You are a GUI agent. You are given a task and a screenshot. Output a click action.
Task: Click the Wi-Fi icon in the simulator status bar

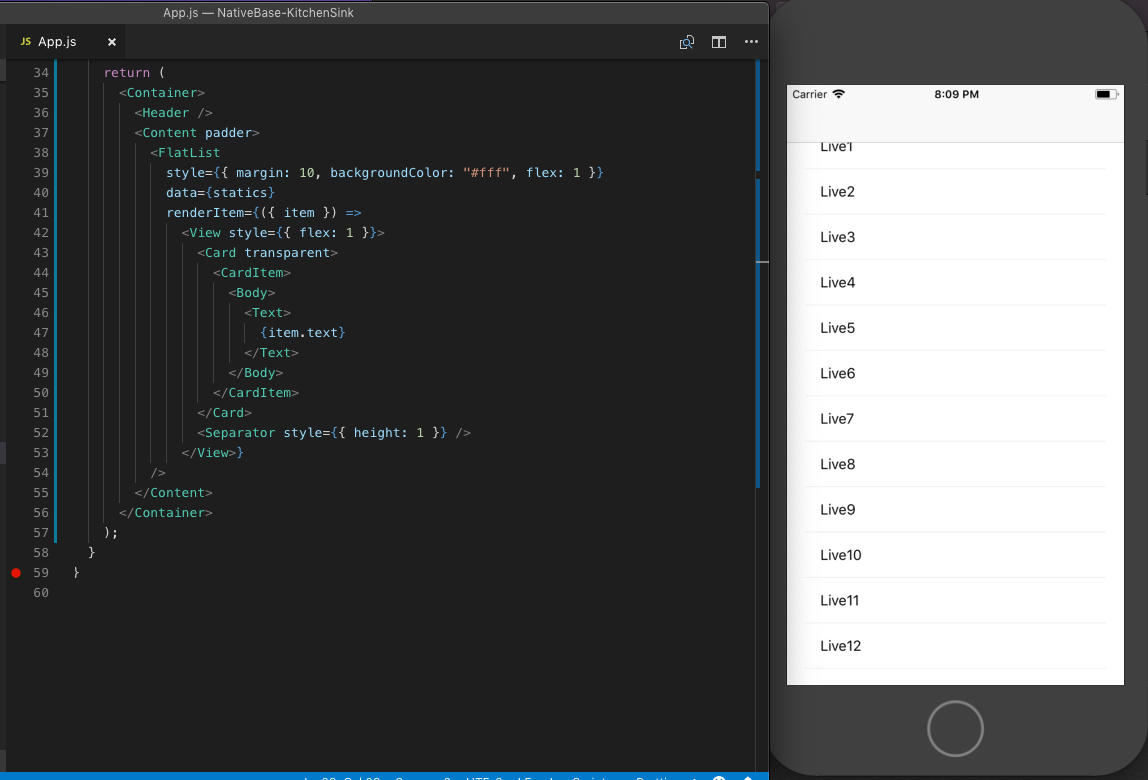pyautogui.click(x=840, y=93)
